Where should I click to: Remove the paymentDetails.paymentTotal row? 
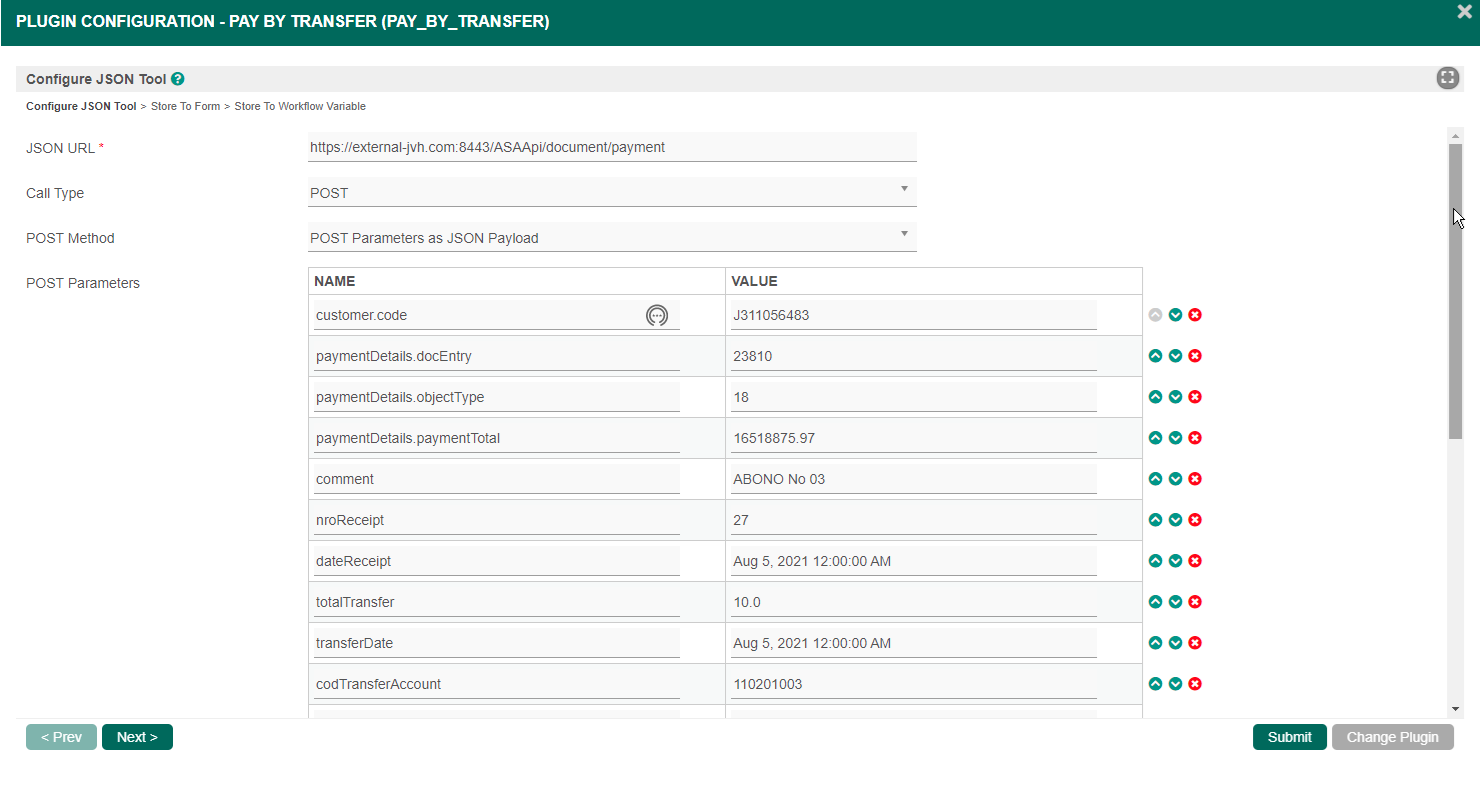click(x=1195, y=438)
